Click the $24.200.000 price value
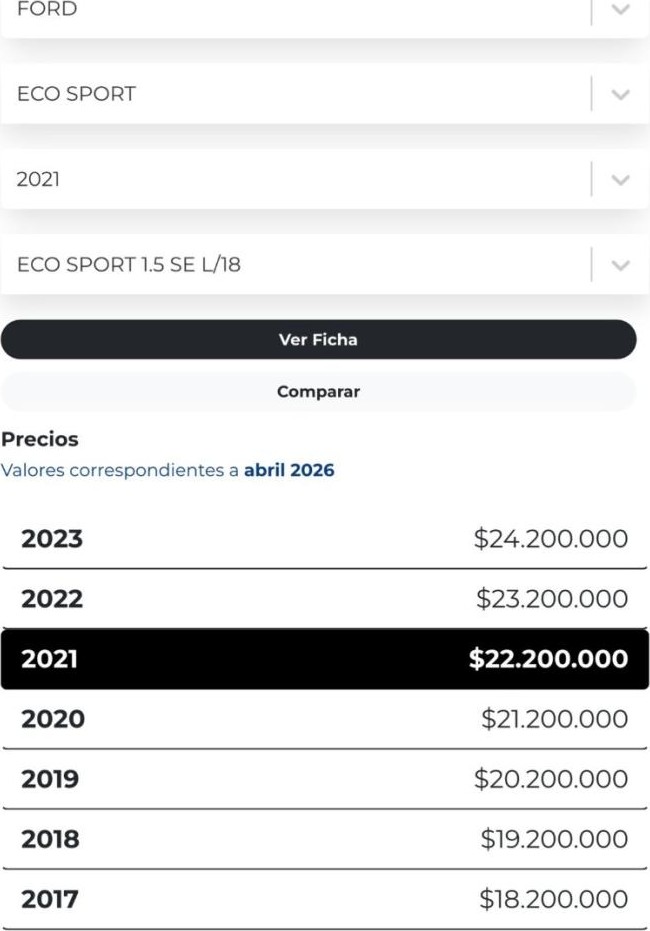Screen dimensions: 650x931 click(x=551, y=539)
